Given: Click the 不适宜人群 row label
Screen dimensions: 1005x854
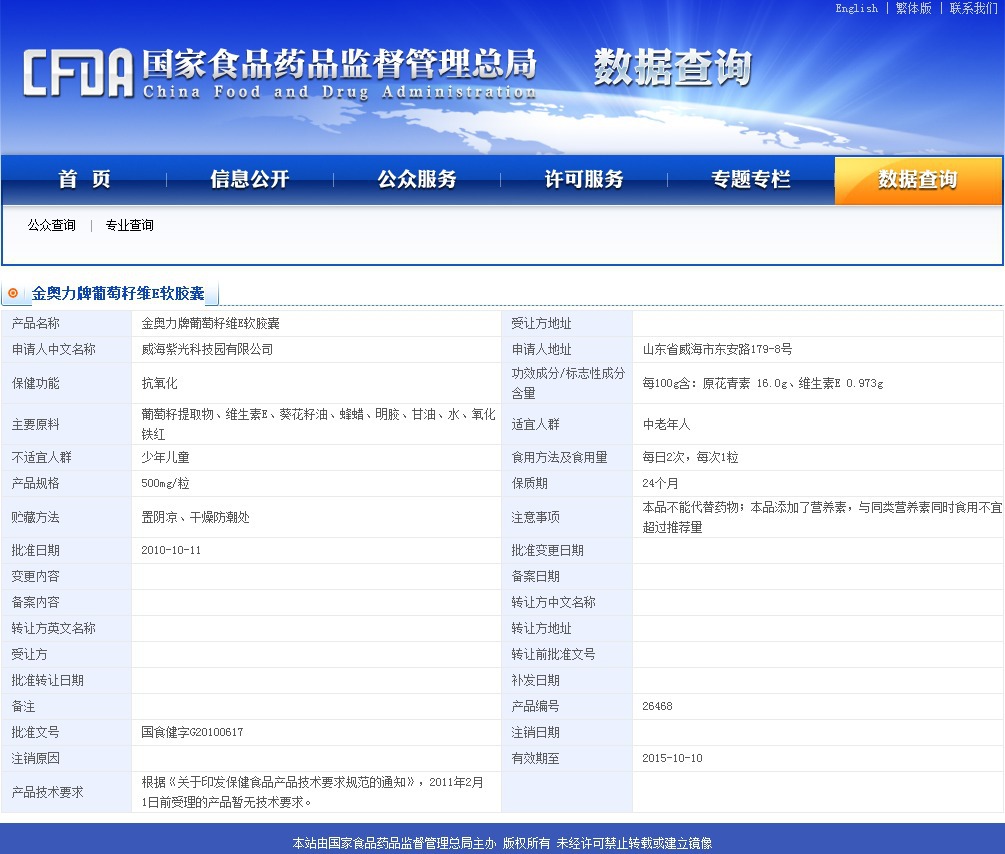Looking at the screenshot, I should [41, 457].
